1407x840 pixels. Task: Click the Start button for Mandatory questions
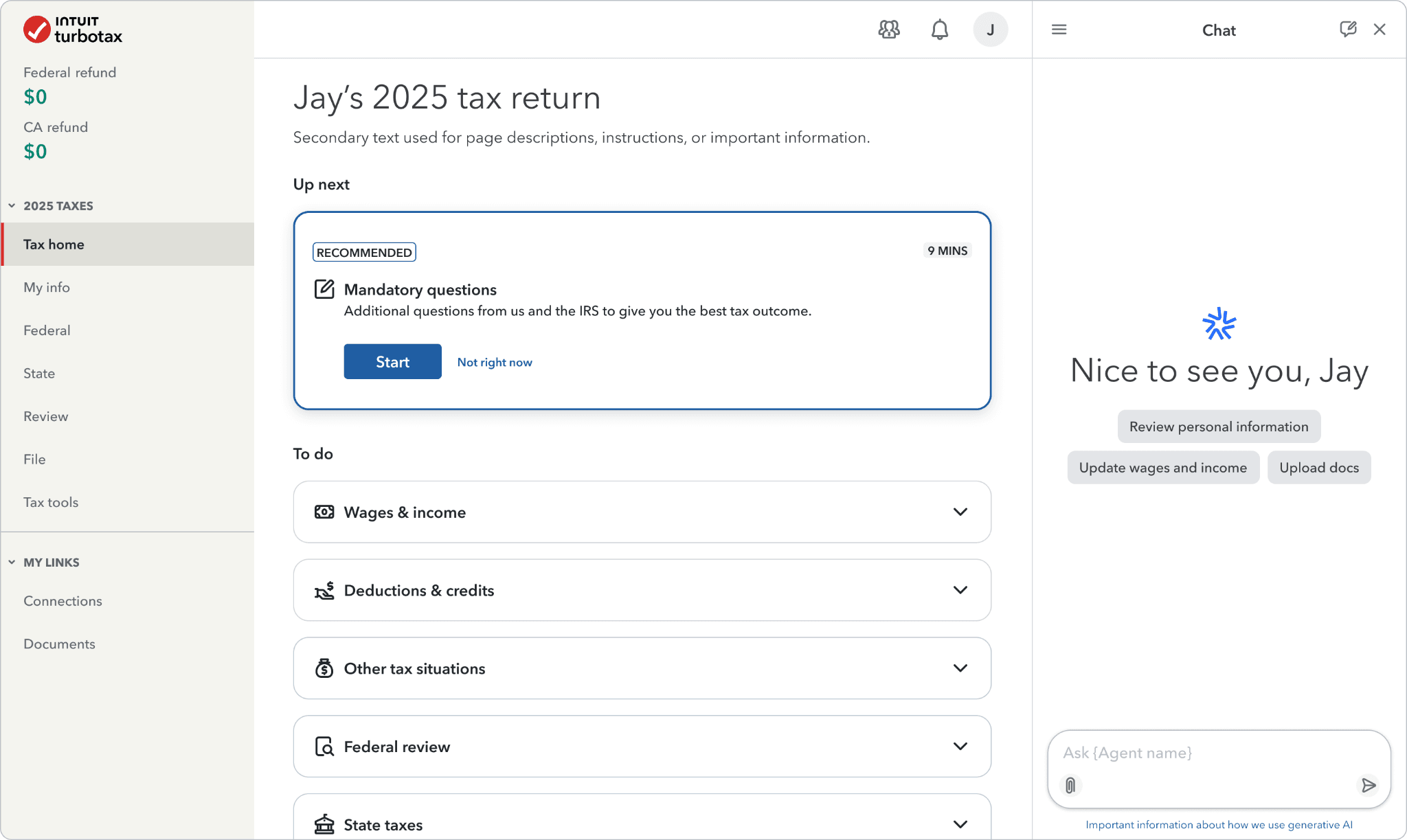point(392,361)
